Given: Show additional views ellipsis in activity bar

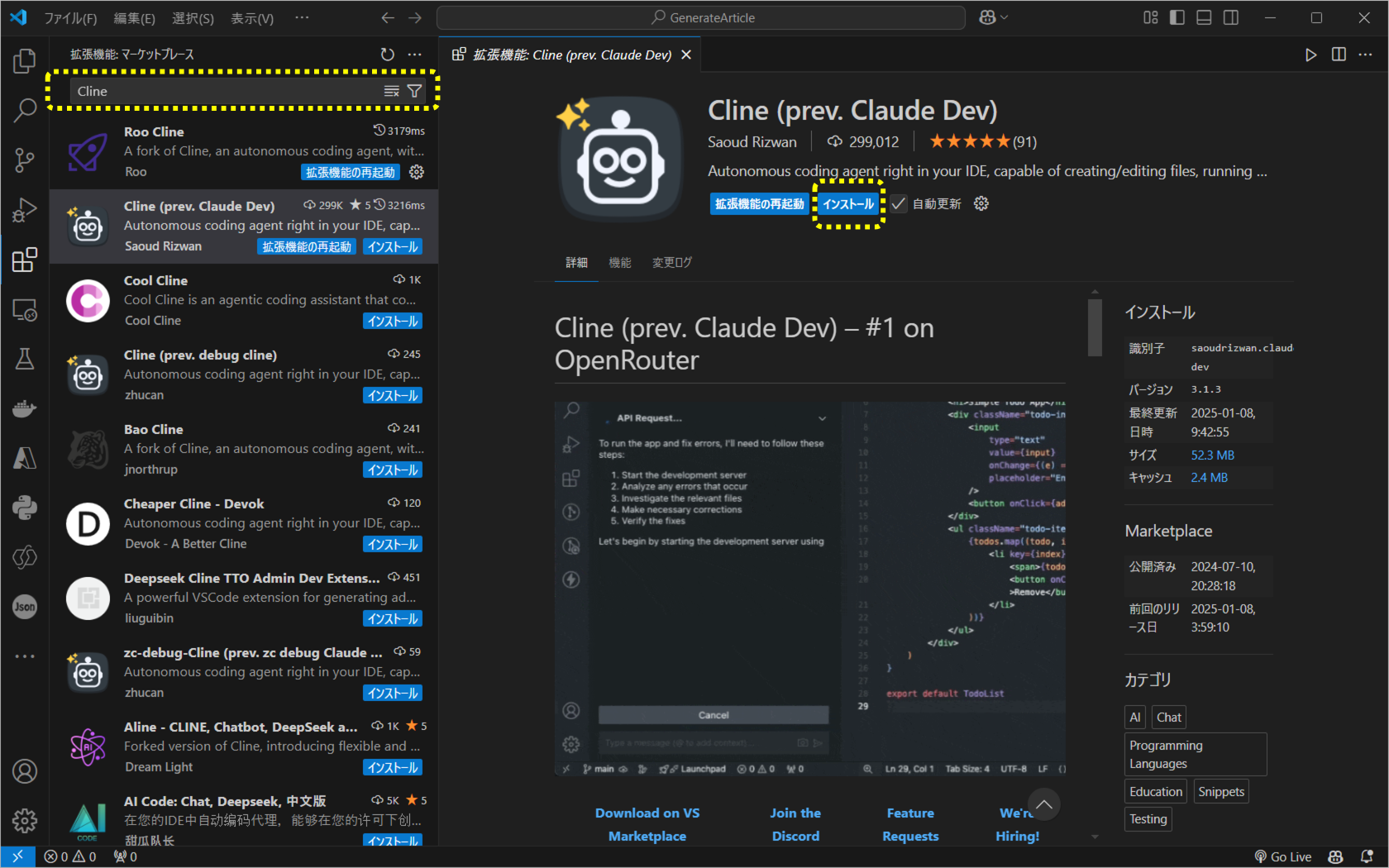Looking at the screenshot, I should 25,656.
